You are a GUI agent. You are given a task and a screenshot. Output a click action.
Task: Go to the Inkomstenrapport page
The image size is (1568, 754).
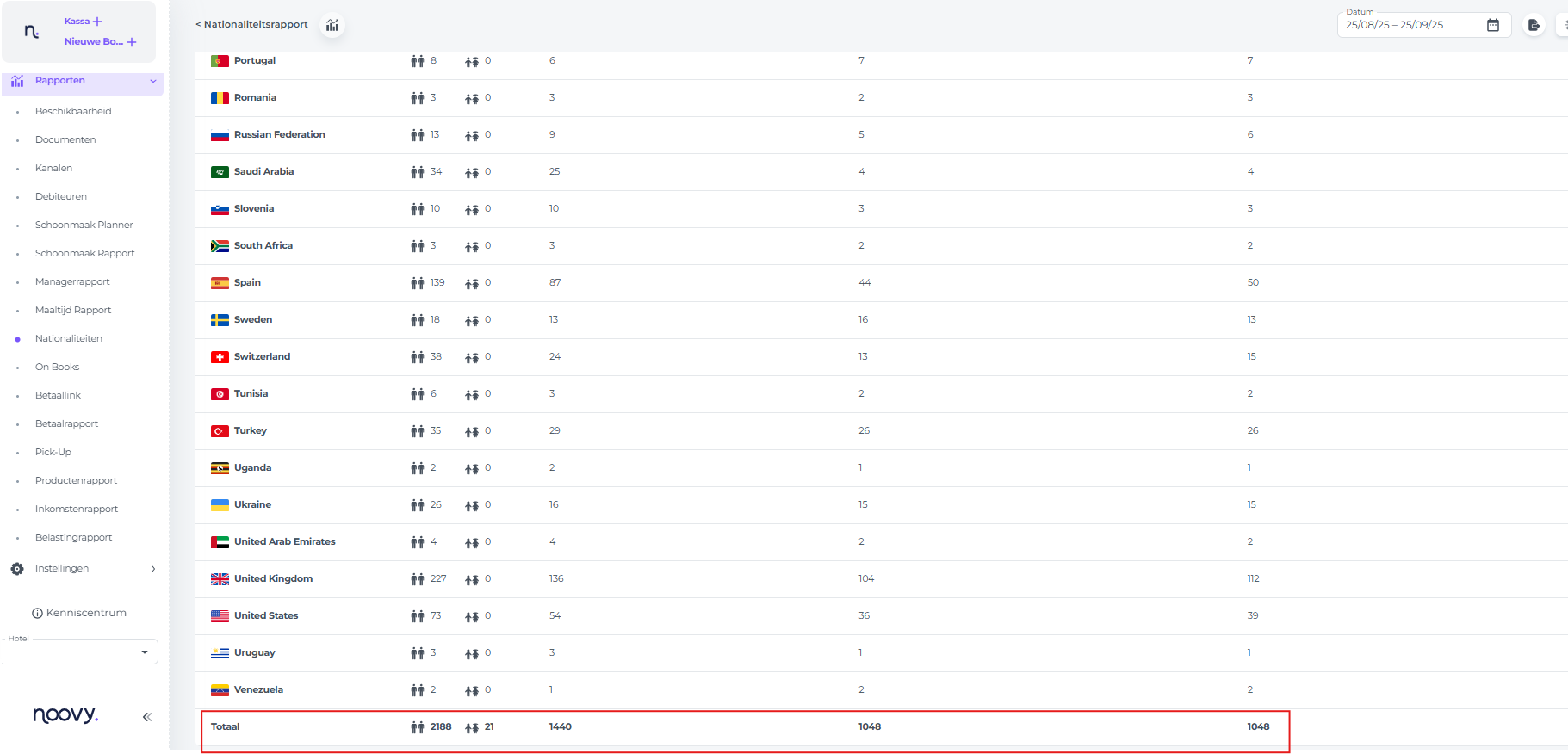click(x=77, y=509)
